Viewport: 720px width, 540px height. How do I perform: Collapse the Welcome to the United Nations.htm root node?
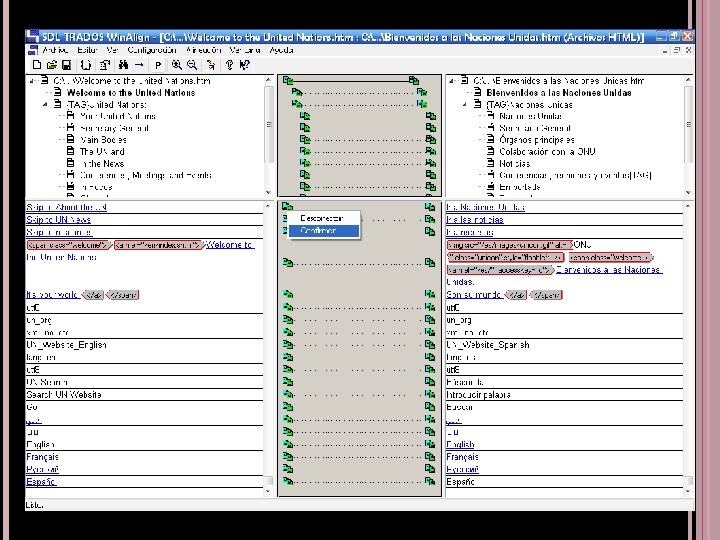[33, 81]
